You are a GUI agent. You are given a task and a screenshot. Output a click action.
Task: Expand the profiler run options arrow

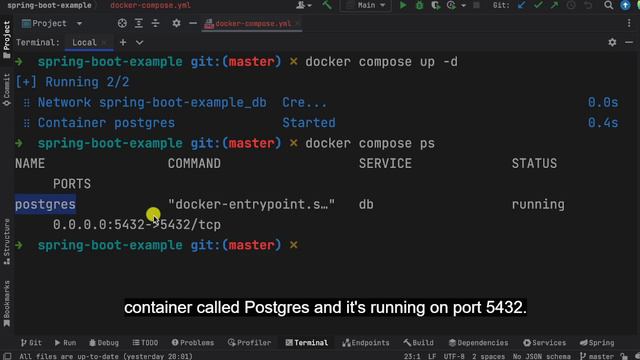pyautogui.click(x=463, y=6)
